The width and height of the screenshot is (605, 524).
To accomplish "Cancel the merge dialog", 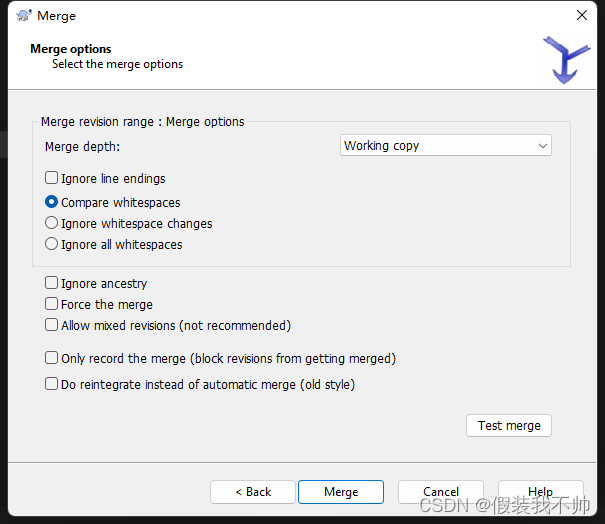I will [441, 492].
